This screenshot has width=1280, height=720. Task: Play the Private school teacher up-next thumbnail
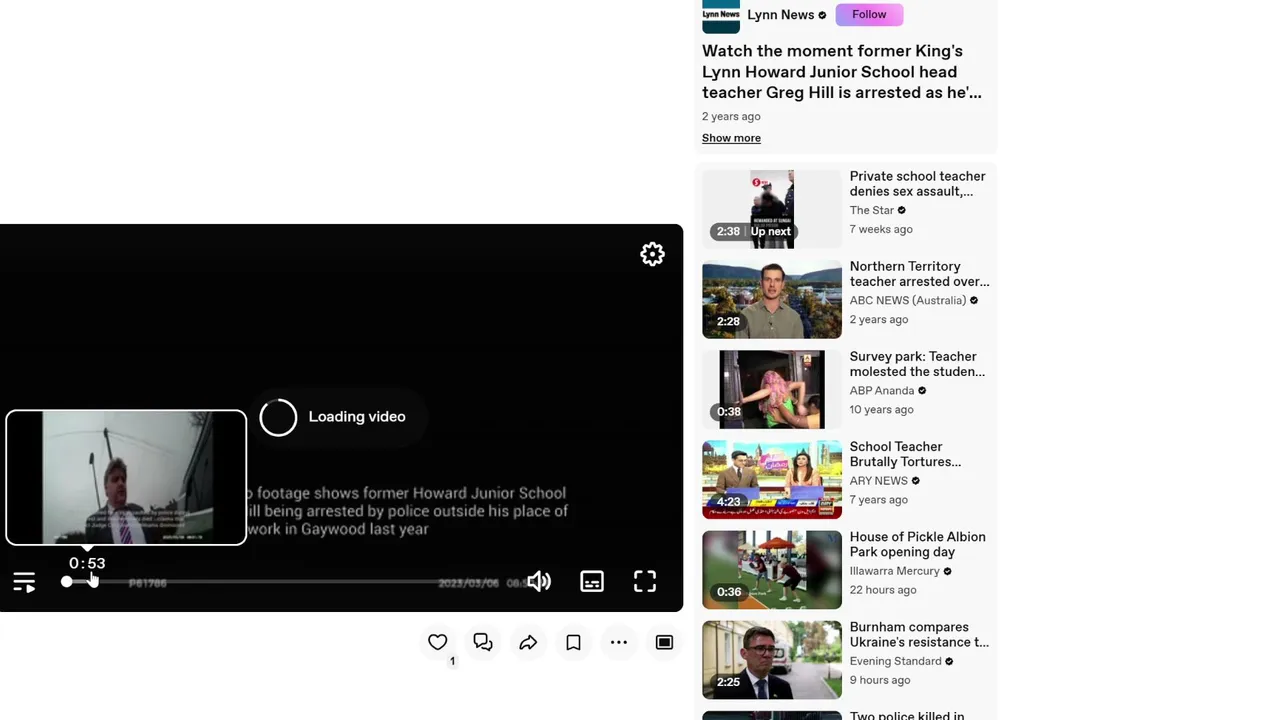pos(772,209)
